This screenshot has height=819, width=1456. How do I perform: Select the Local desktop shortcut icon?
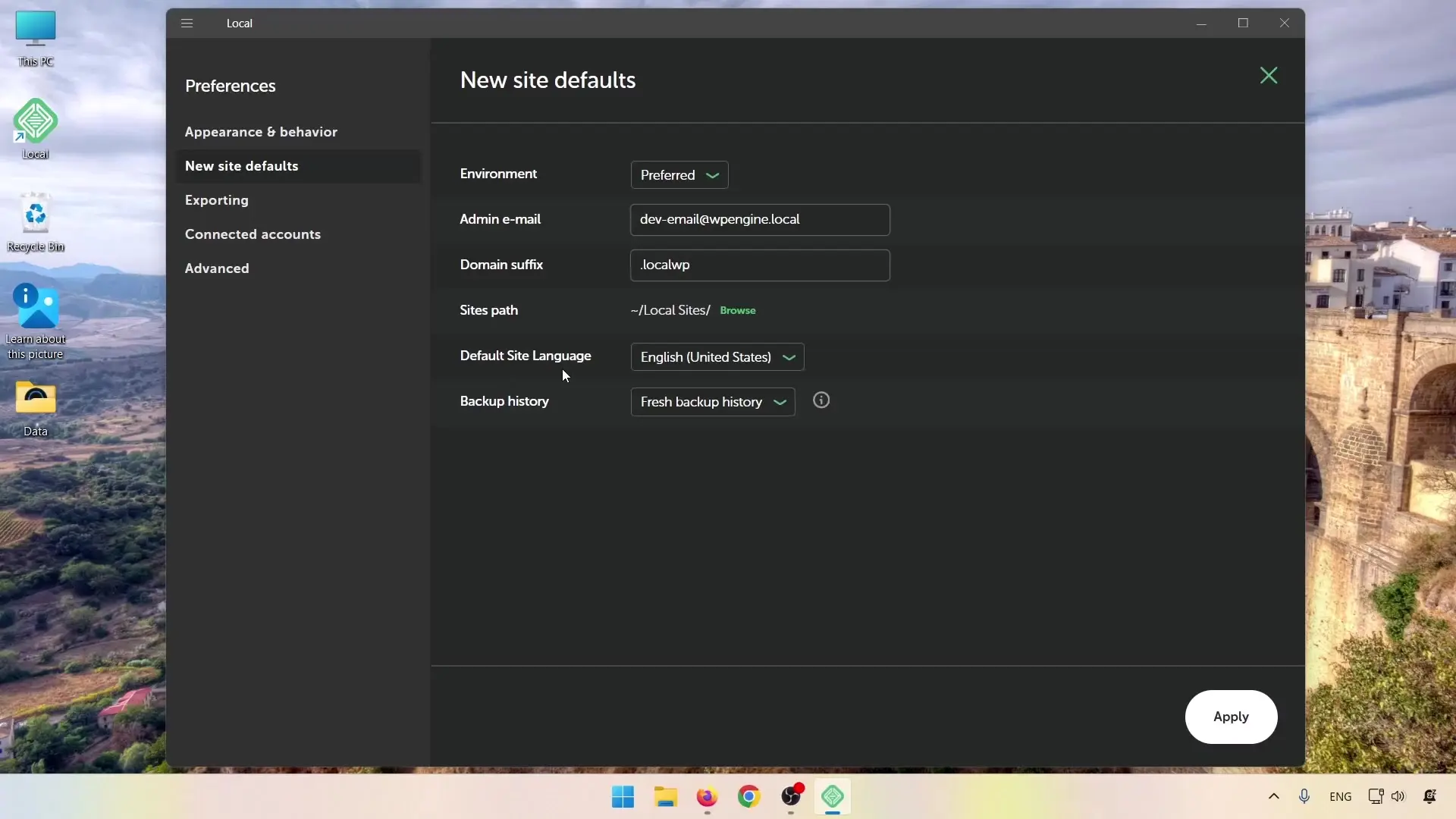36,129
